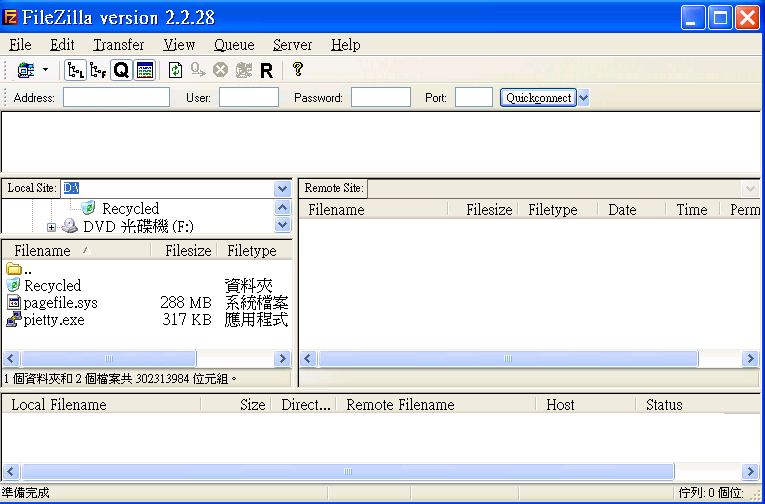Click queue Remote Filename column header

click(435, 404)
